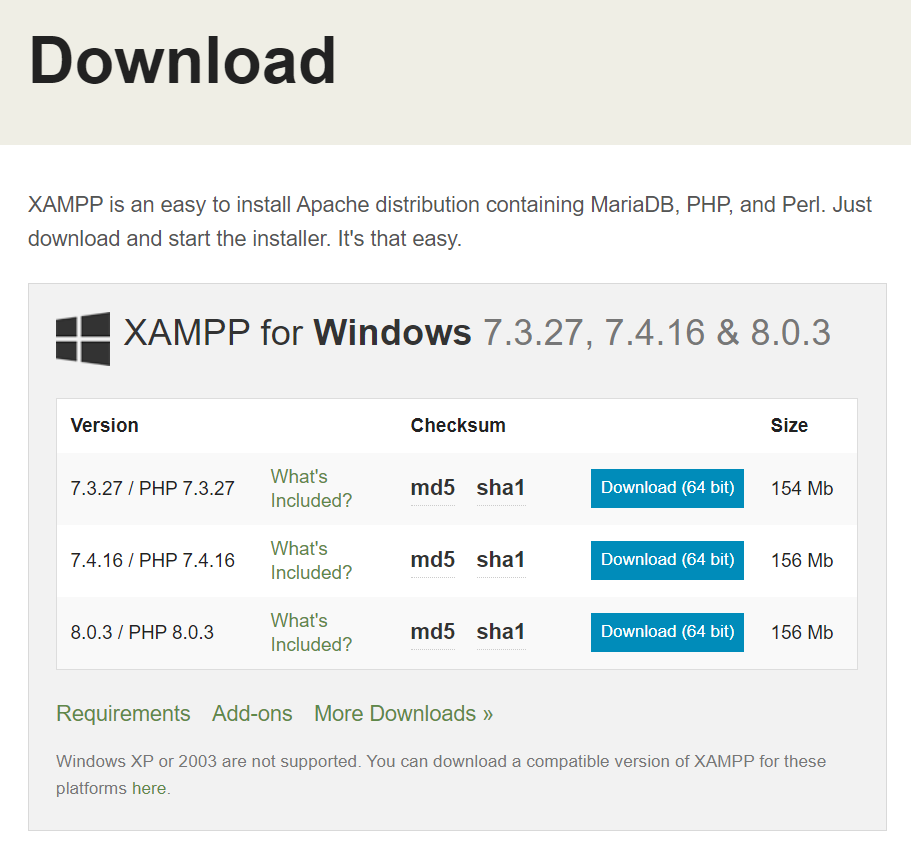Click the Windows logo icon
The width and height of the screenshot is (911, 854).
(83, 334)
